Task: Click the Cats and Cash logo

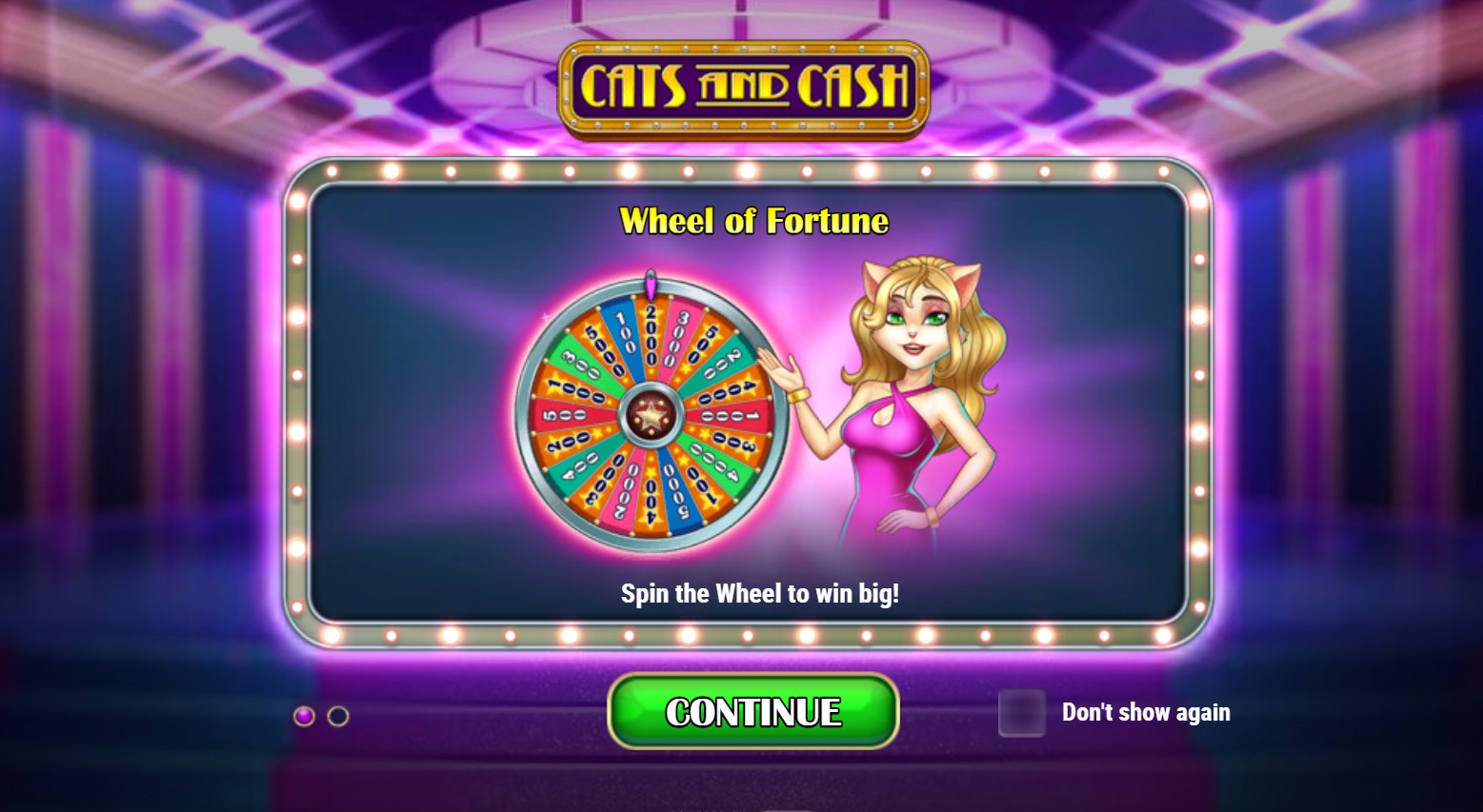Action: (x=743, y=89)
